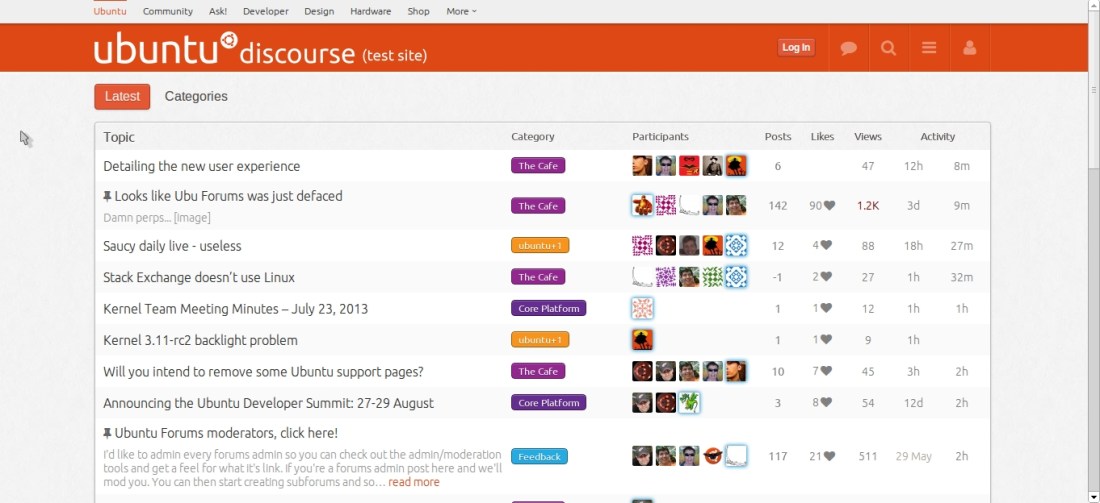Click the 142 posts count

click(x=777, y=206)
